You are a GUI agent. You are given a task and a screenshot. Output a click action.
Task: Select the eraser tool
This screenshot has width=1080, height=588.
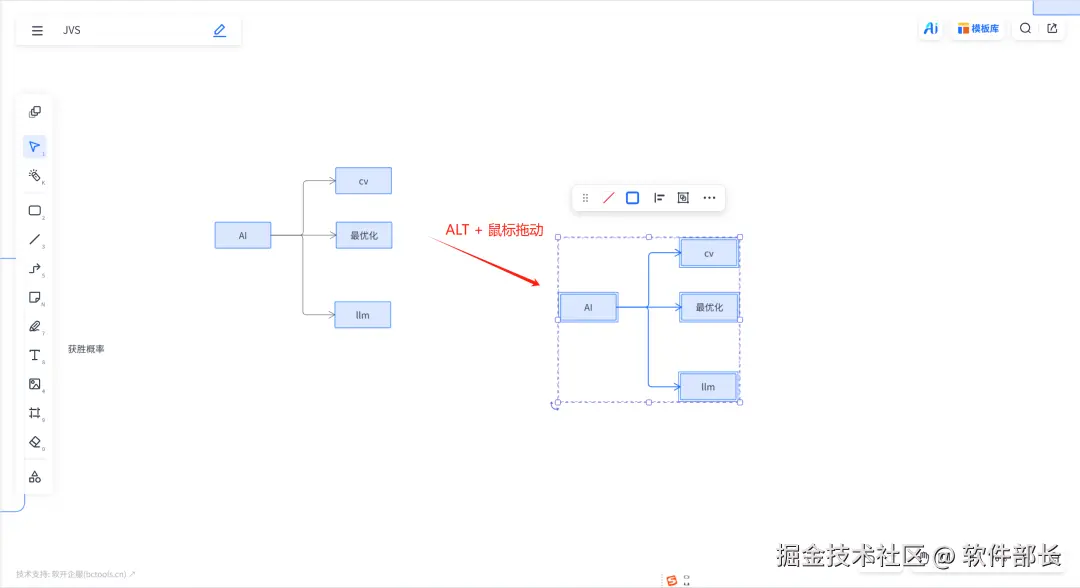(x=34, y=442)
